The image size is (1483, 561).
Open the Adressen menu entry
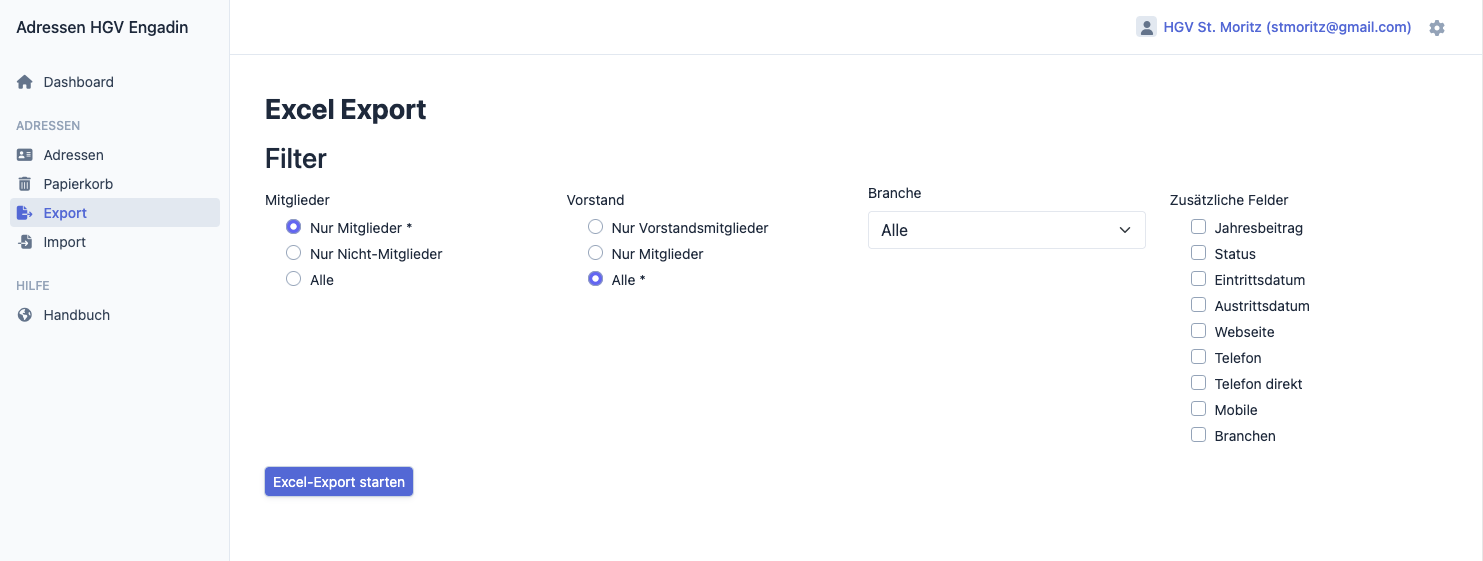pos(74,155)
